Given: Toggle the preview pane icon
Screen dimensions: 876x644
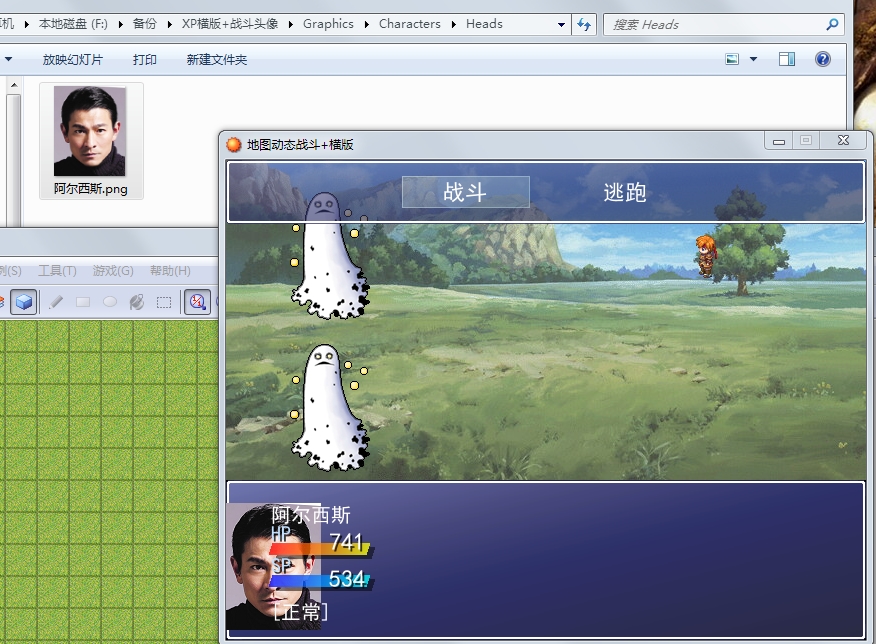Looking at the screenshot, I should [787, 59].
